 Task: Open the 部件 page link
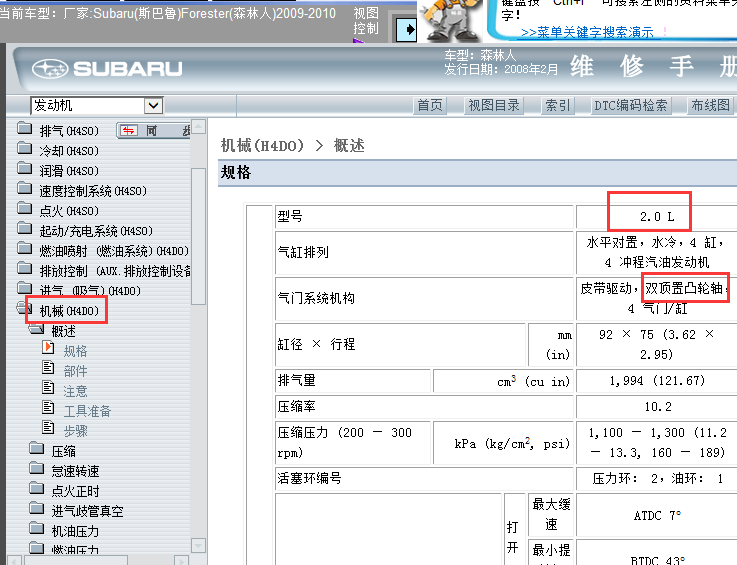[75, 371]
